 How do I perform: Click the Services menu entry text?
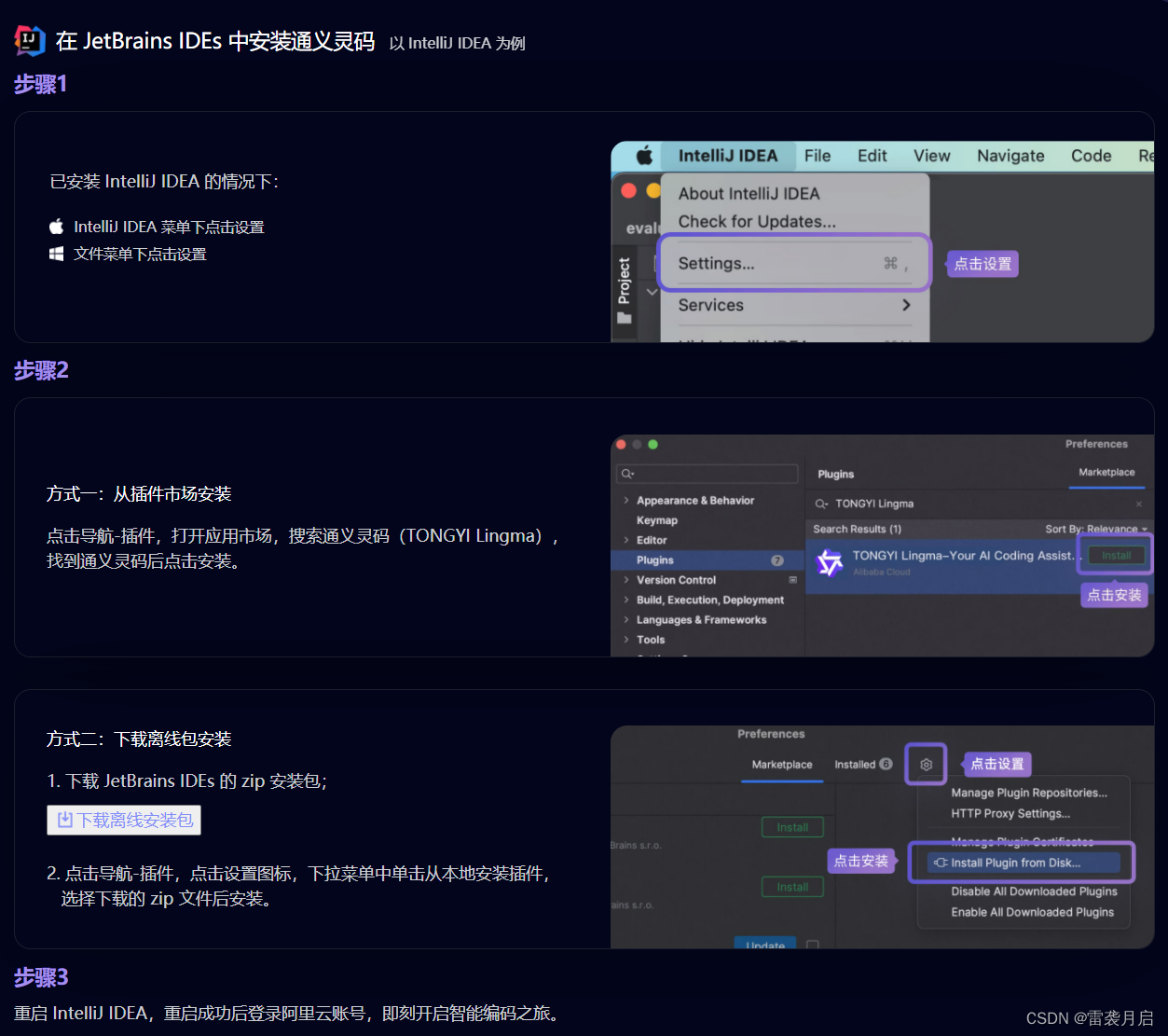[711, 305]
